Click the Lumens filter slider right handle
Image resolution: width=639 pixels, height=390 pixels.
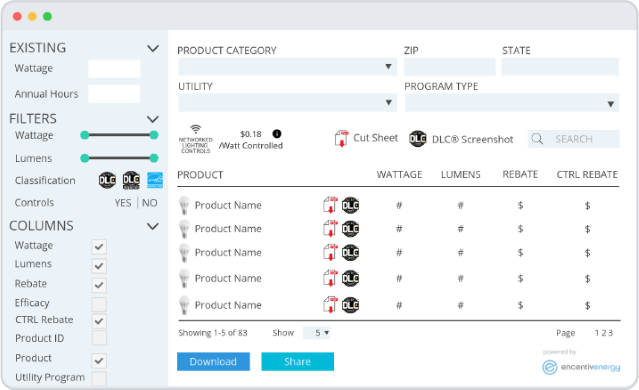pos(154,158)
